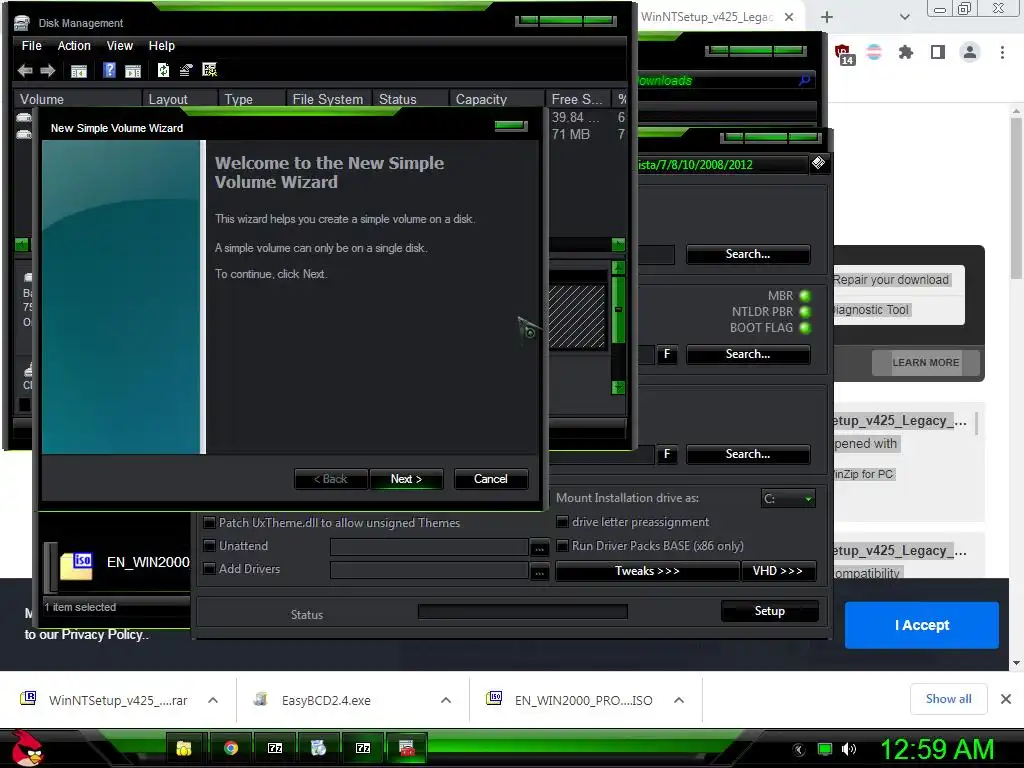Click the disk settings icon at toolbar end
This screenshot has height=768, width=1024.
210,70
